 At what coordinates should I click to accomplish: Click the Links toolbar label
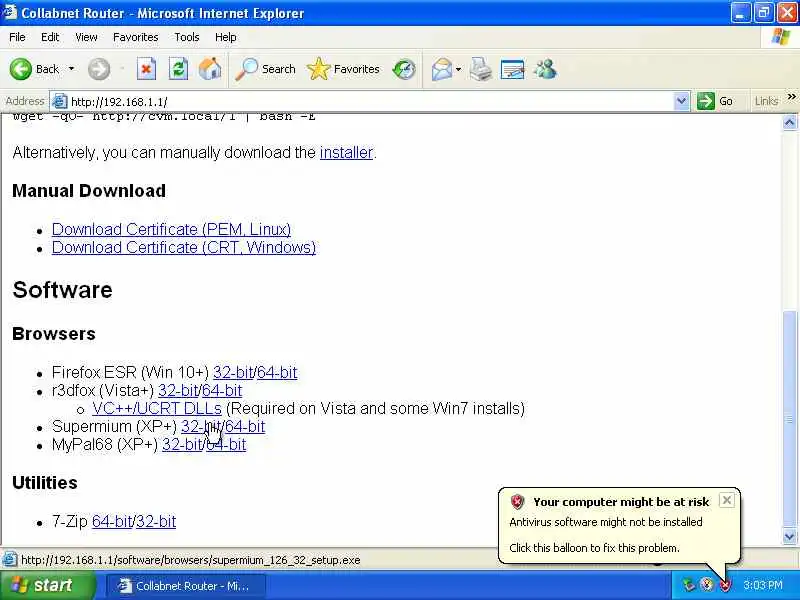coord(766,101)
